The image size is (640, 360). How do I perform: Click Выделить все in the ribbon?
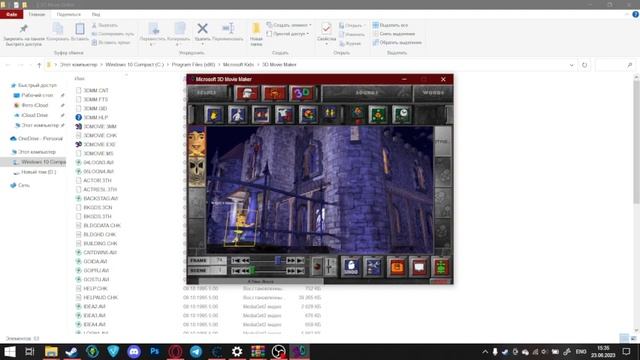pyautogui.click(x=390, y=25)
